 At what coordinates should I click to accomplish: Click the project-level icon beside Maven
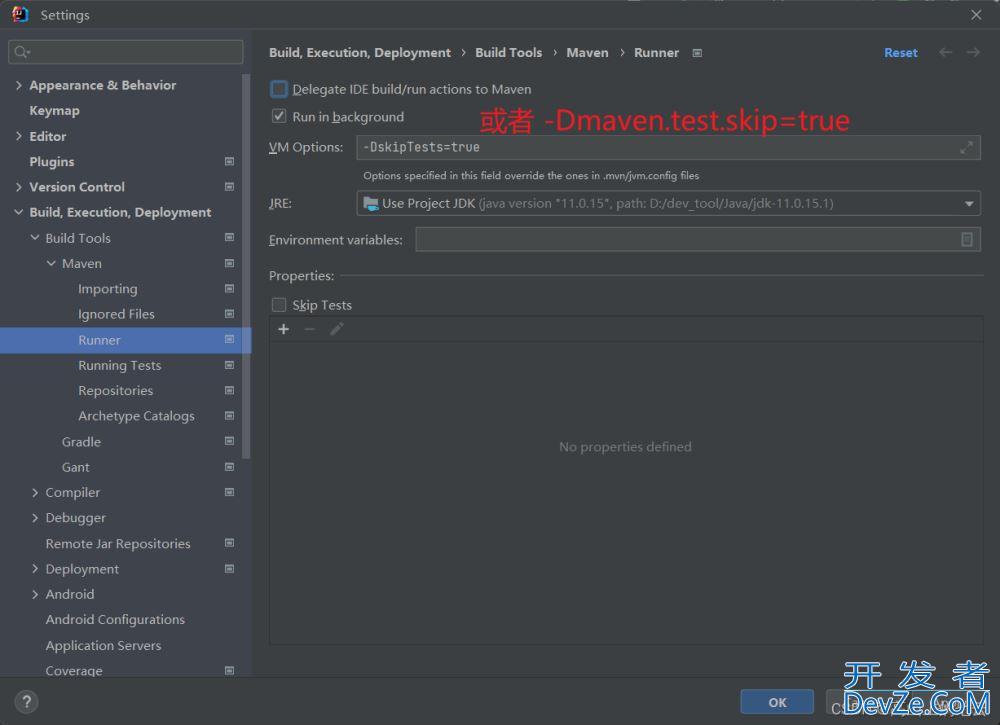(x=230, y=263)
